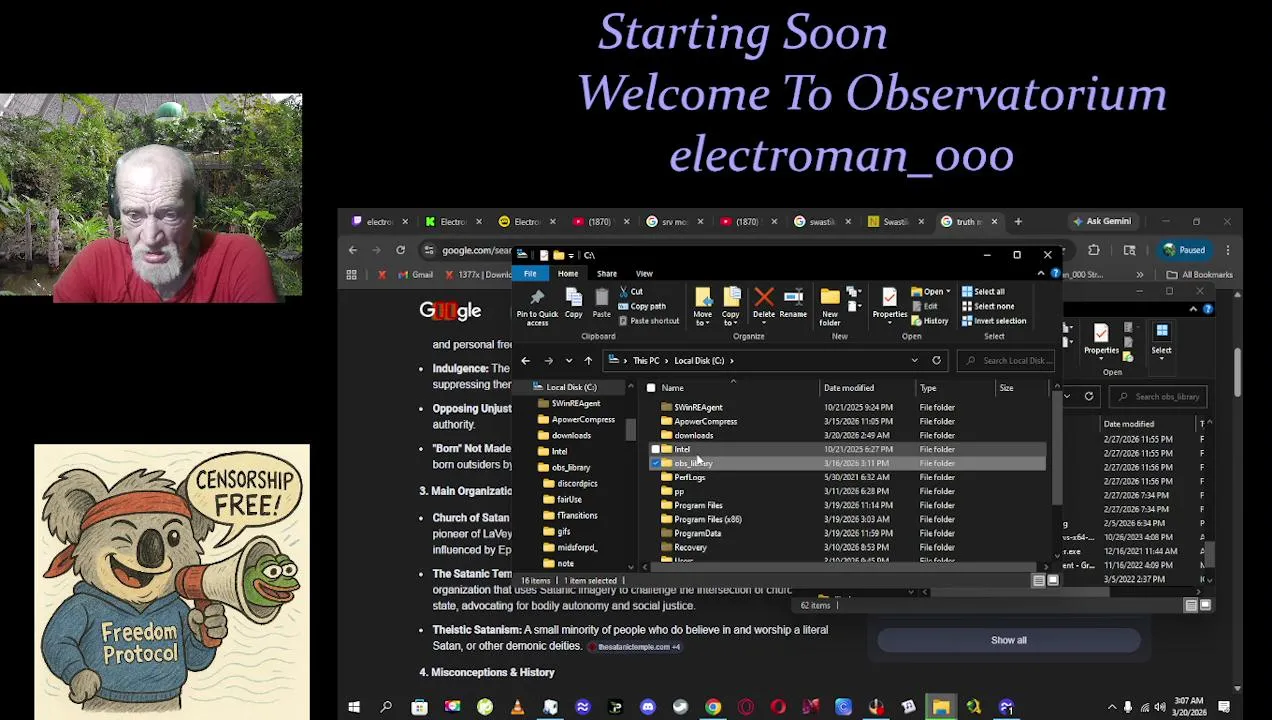Click This PC in address path
Viewport: 1272px width, 720px height.
pos(646,361)
